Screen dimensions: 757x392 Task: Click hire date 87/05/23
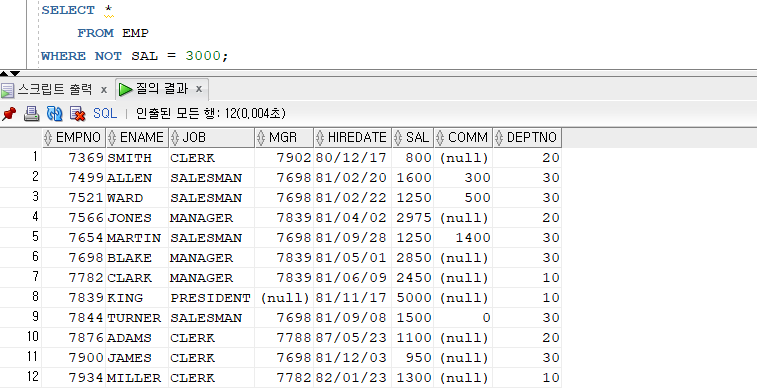(353, 338)
